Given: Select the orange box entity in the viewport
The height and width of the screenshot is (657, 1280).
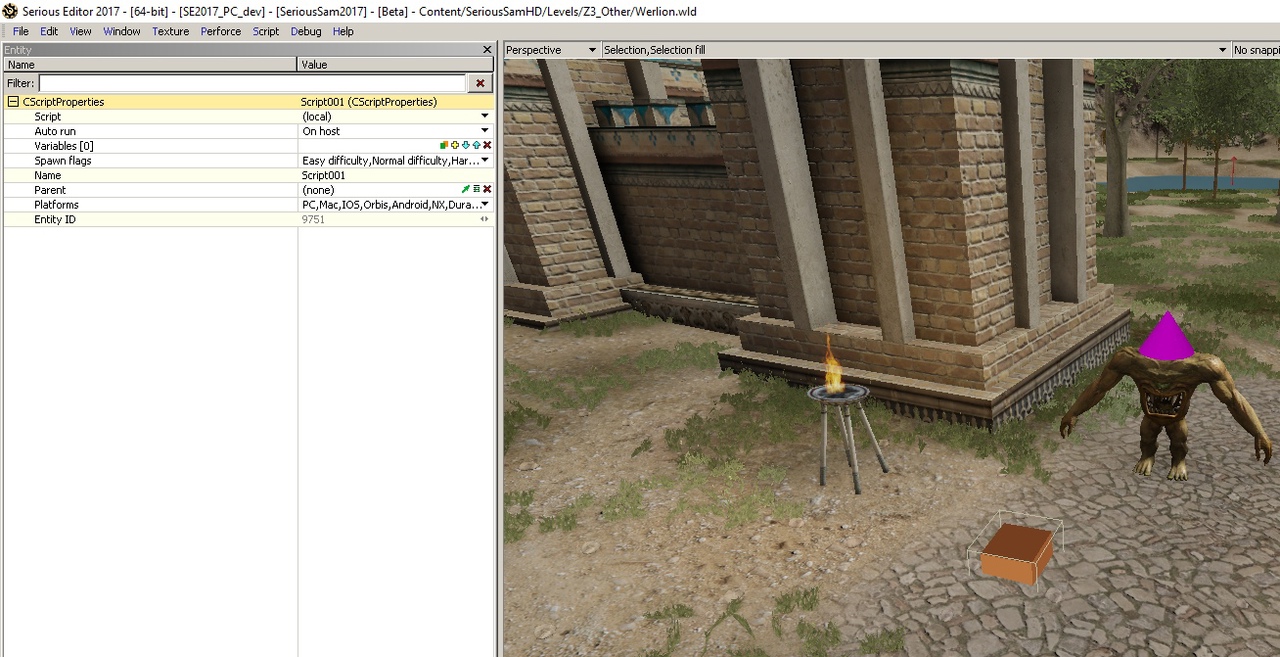Looking at the screenshot, I should pyautogui.click(x=1016, y=552).
